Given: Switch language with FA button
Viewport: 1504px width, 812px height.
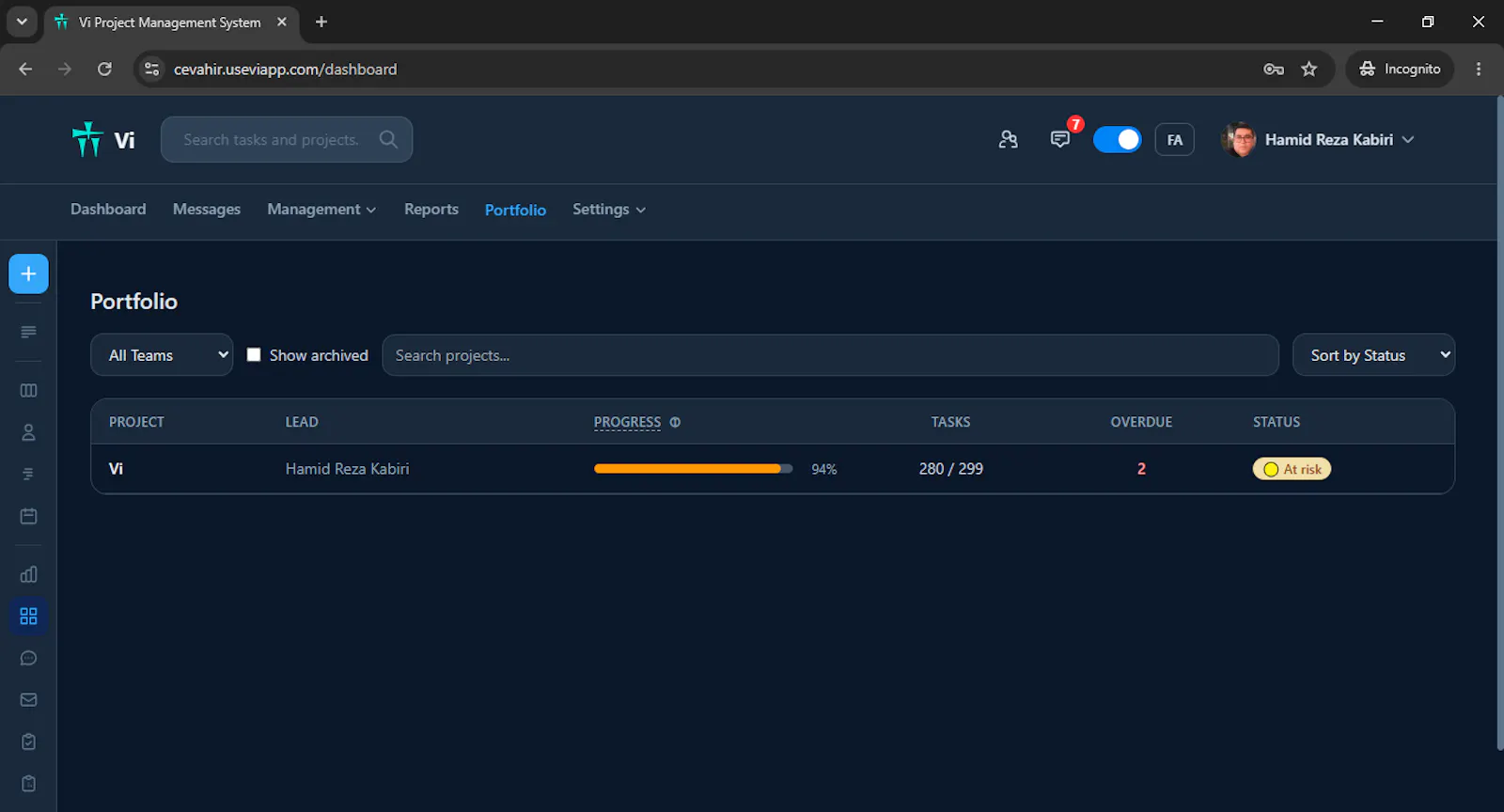Looking at the screenshot, I should (x=1174, y=139).
